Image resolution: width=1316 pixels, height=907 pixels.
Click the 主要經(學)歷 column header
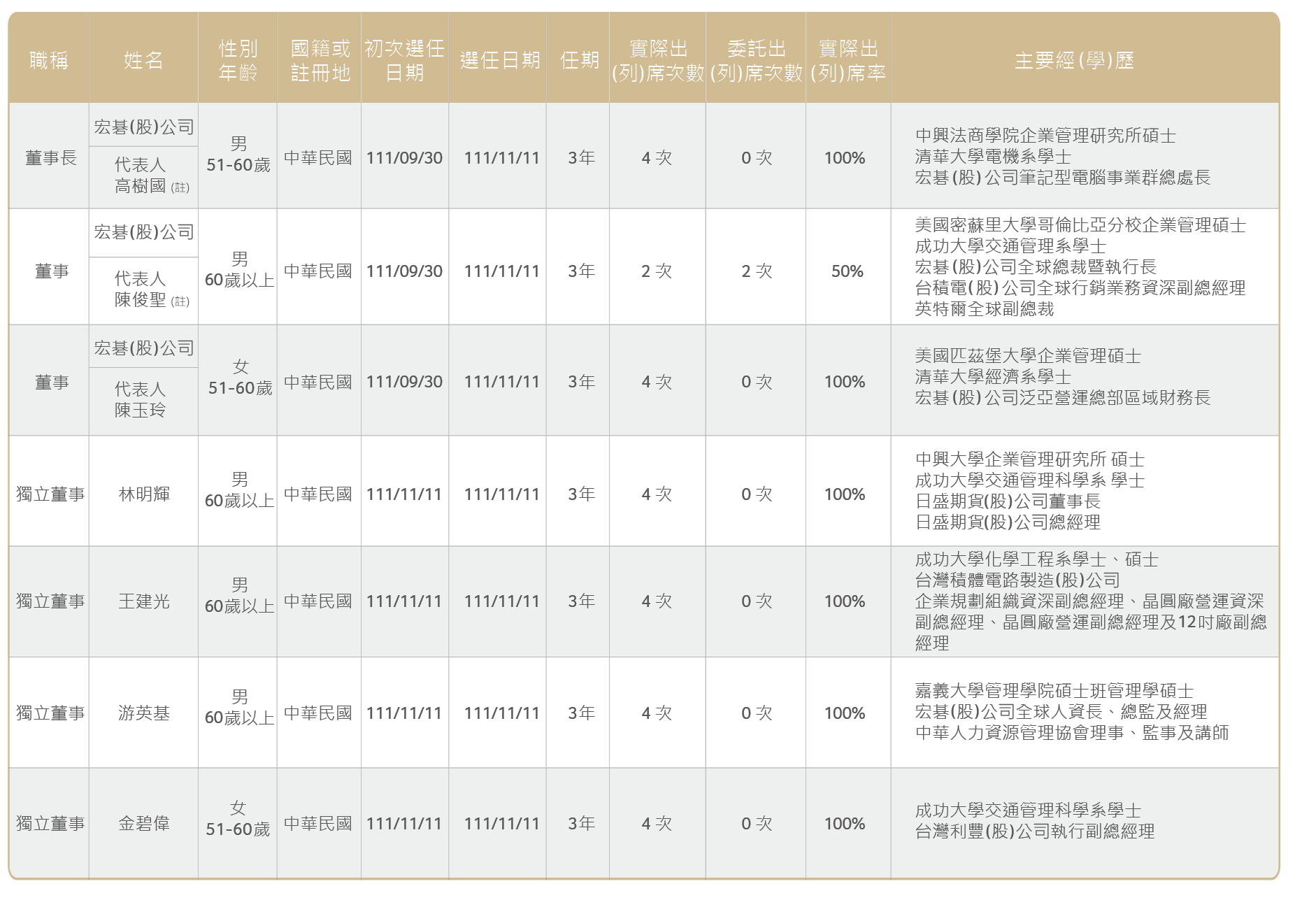click(1074, 61)
